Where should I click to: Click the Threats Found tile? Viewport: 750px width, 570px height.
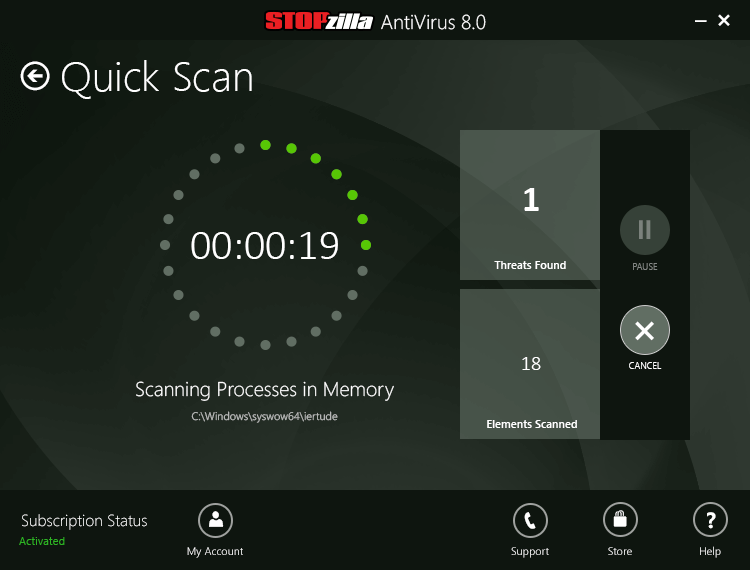[x=529, y=205]
